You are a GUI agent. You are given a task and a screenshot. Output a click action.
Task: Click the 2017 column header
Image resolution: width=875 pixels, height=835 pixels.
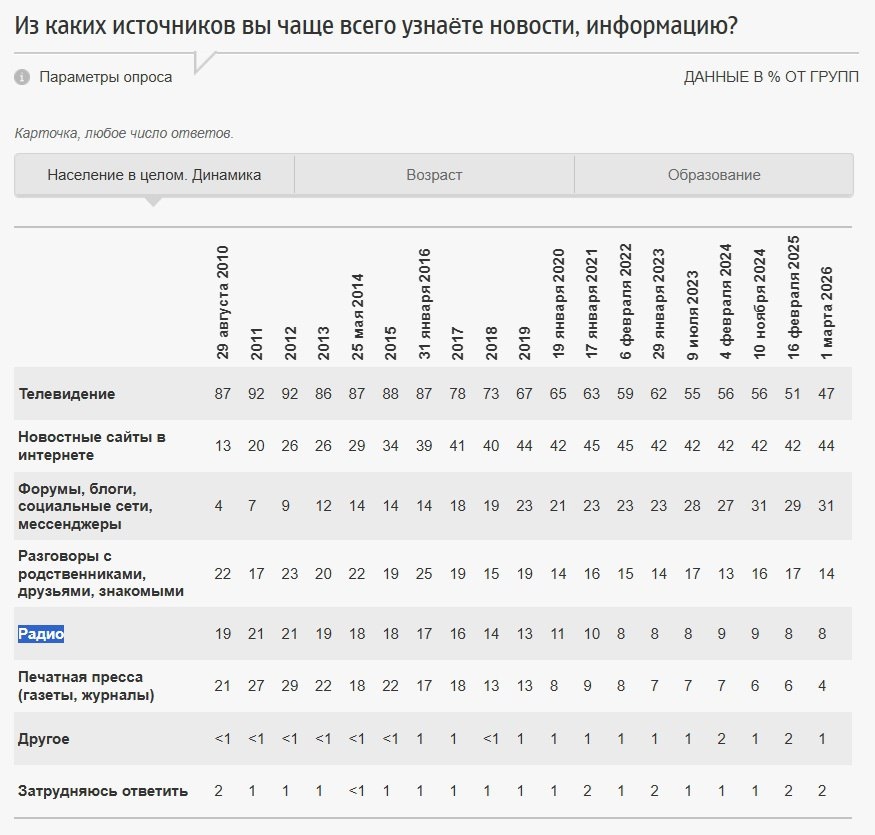pos(458,343)
